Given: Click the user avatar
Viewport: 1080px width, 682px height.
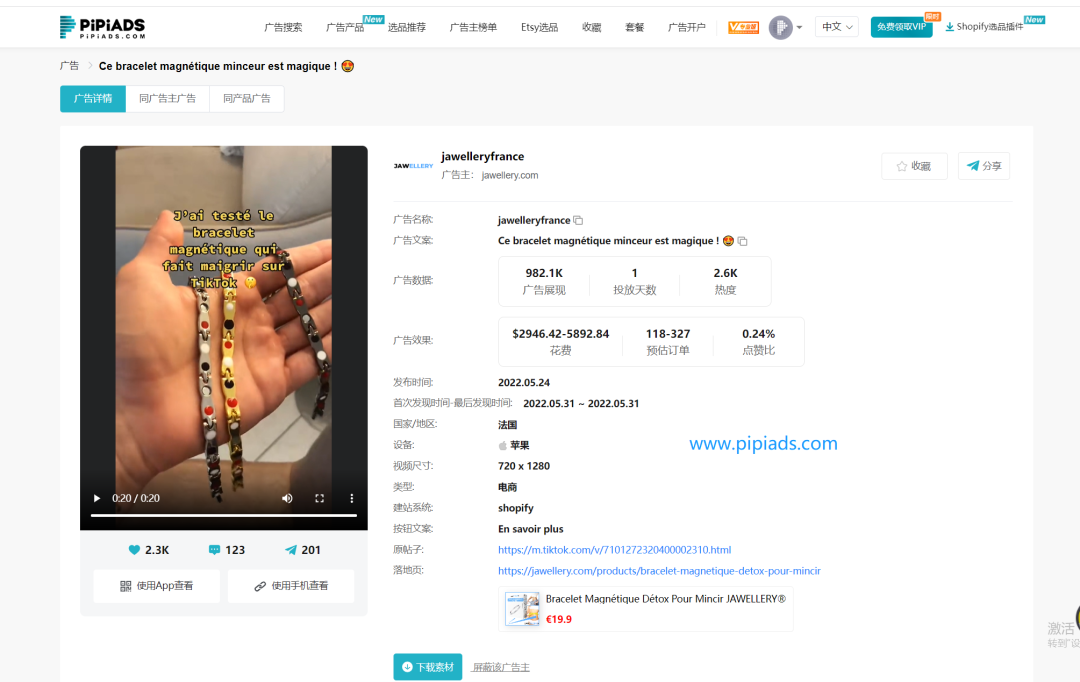Looking at the screenshot, I should pyautogui.click(x=780, y=28).
